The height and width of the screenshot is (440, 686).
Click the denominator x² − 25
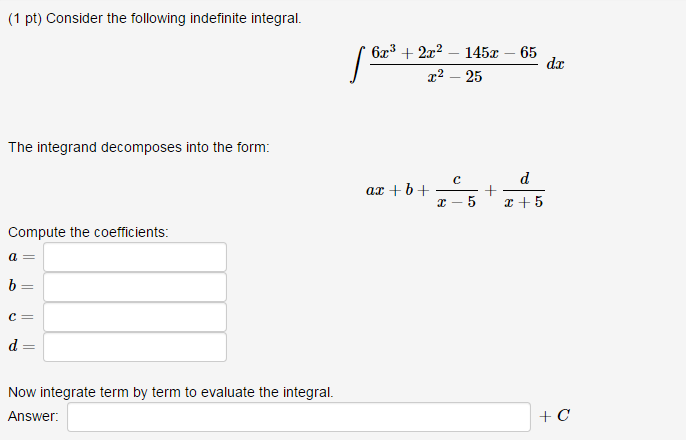[455, 77]
